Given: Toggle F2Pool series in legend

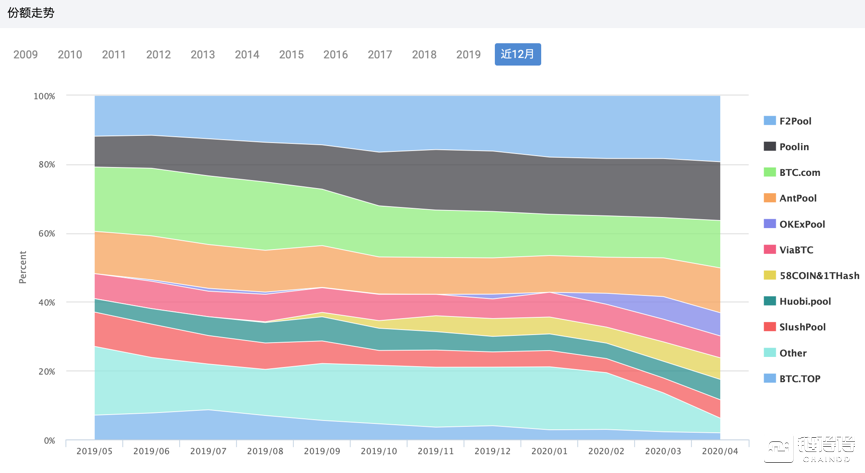Looking at the screenshot, I should point(795,121).
